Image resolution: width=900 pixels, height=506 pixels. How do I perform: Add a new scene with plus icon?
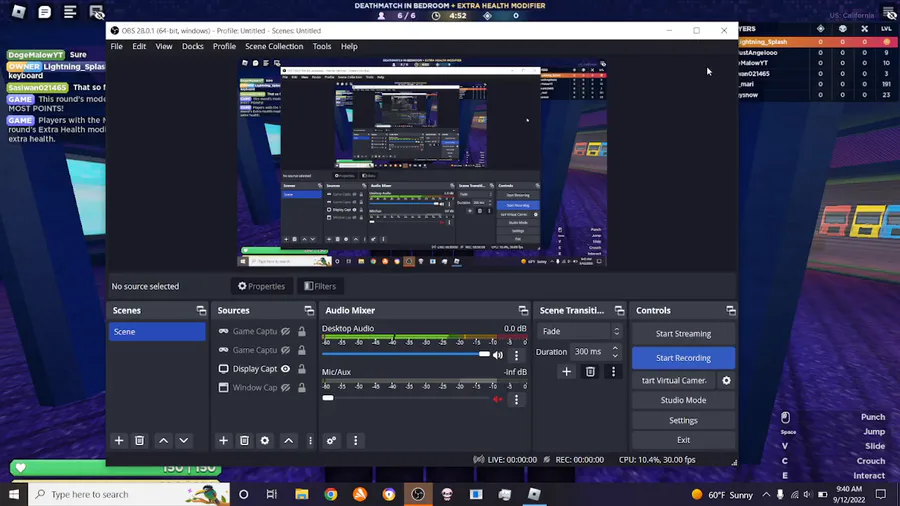pyautogui.click(x=119, y=441)
